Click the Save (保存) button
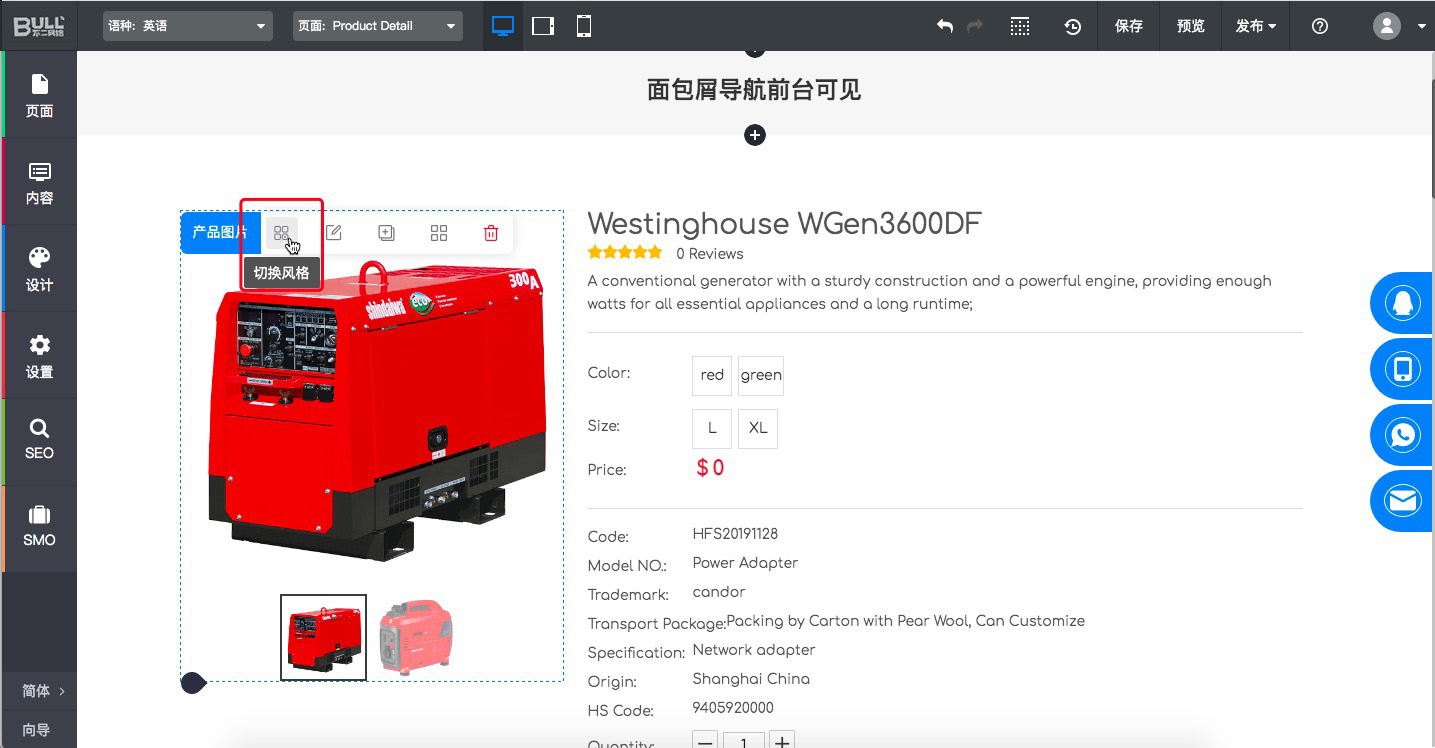Image resolution: width=1435 pixels, height=748 pixels. 1128,26
